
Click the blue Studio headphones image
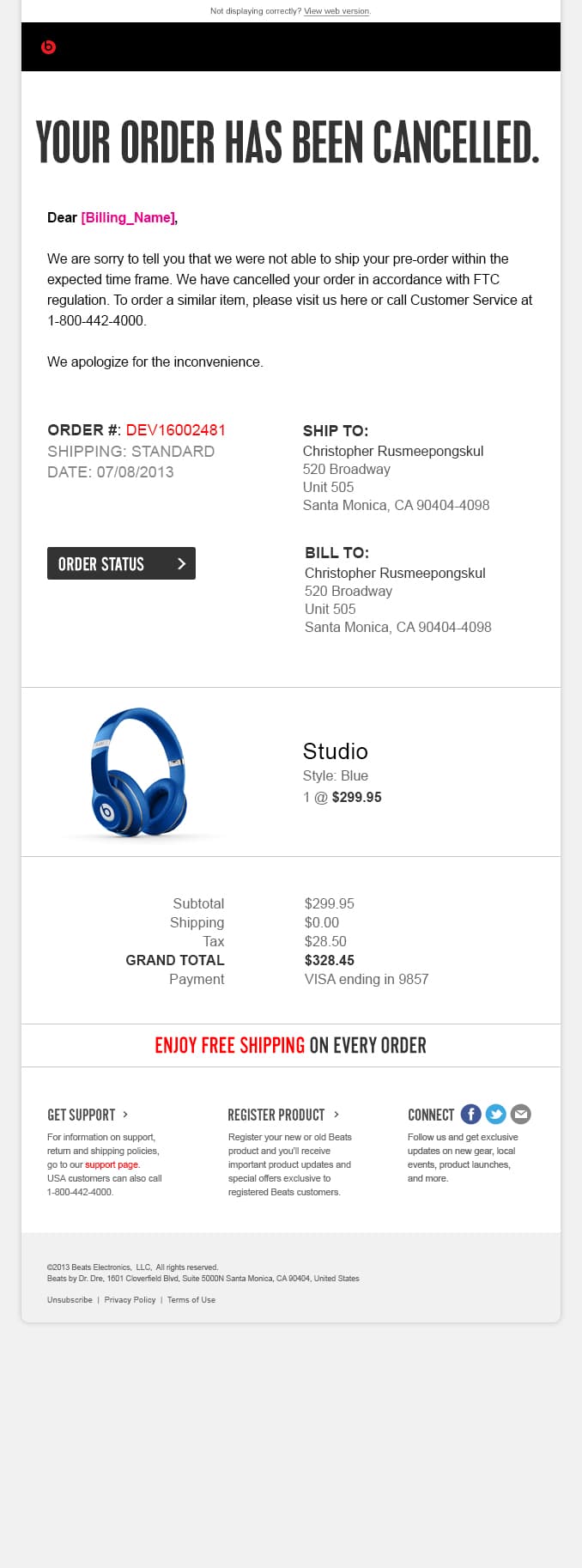[x=137, y=772]
